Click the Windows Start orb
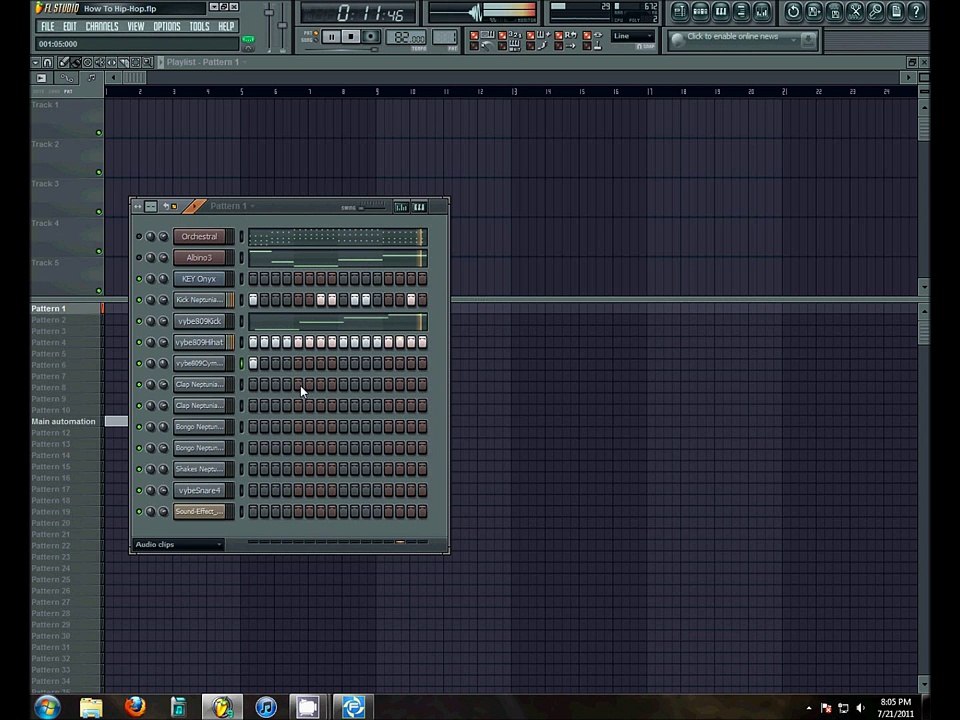 pyautogui.click(x=48, y=707)
